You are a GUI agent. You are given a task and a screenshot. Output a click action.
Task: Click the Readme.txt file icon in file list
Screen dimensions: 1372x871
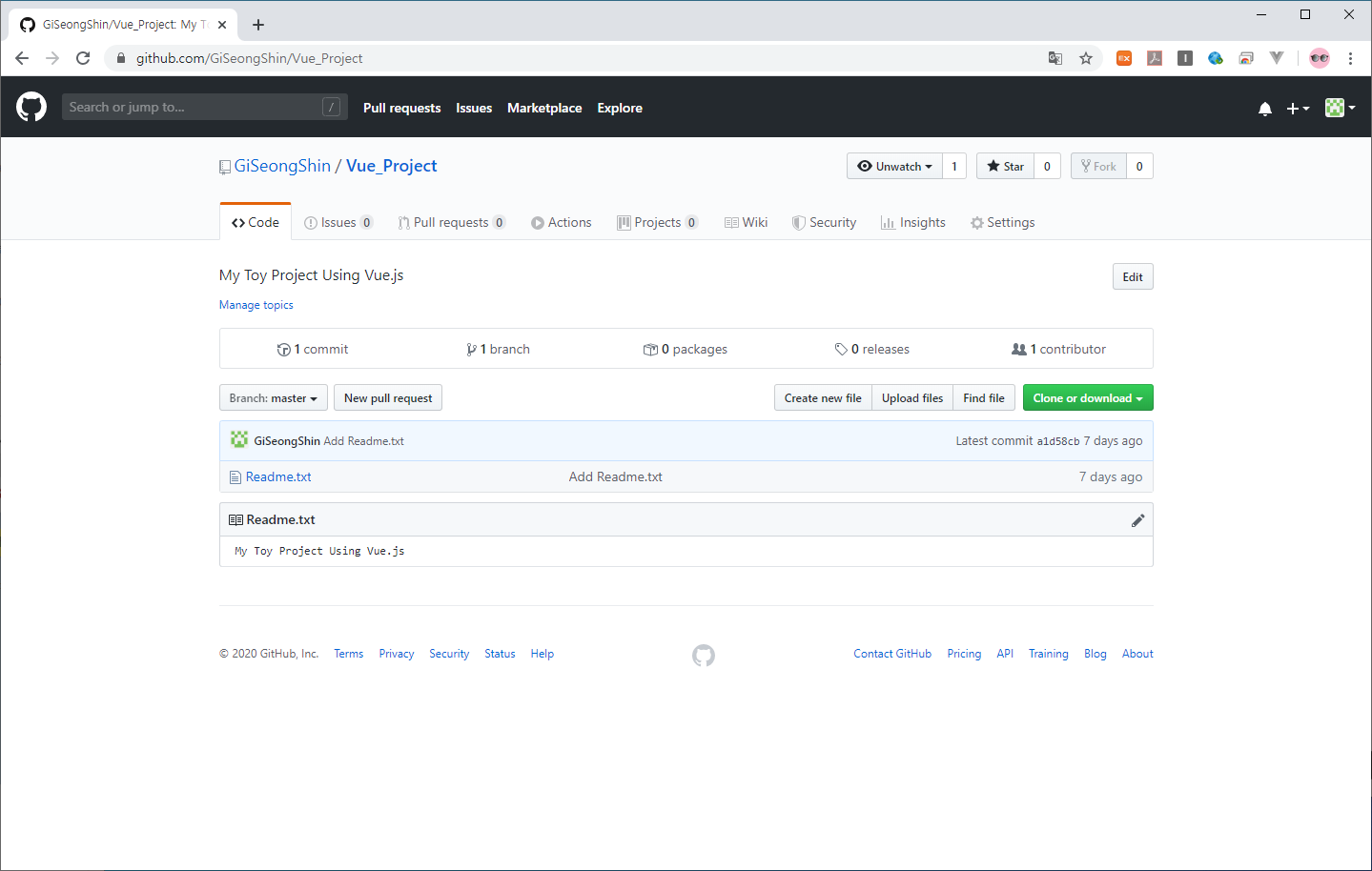[235, 477]
